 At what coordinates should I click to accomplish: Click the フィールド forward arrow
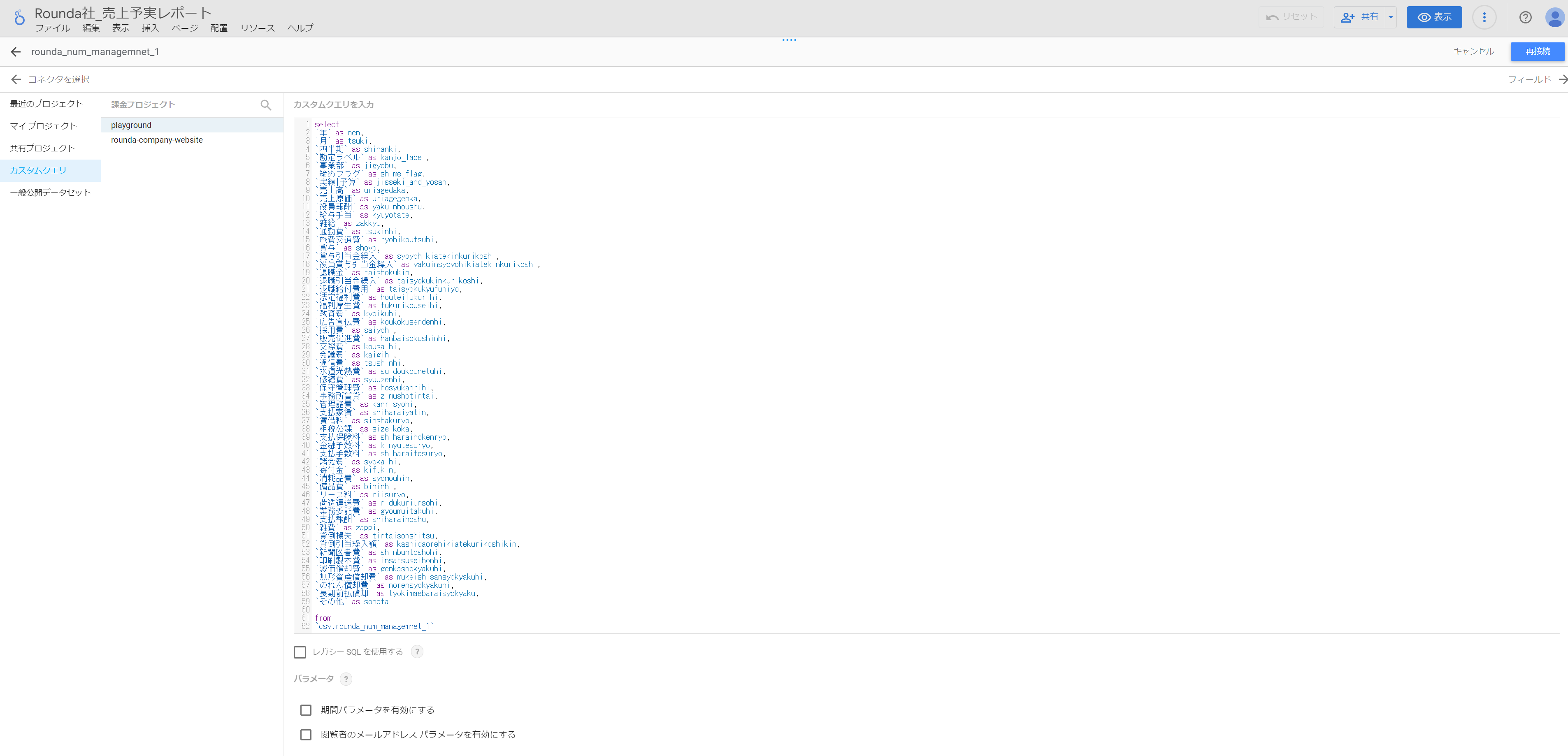point(1562,79)
